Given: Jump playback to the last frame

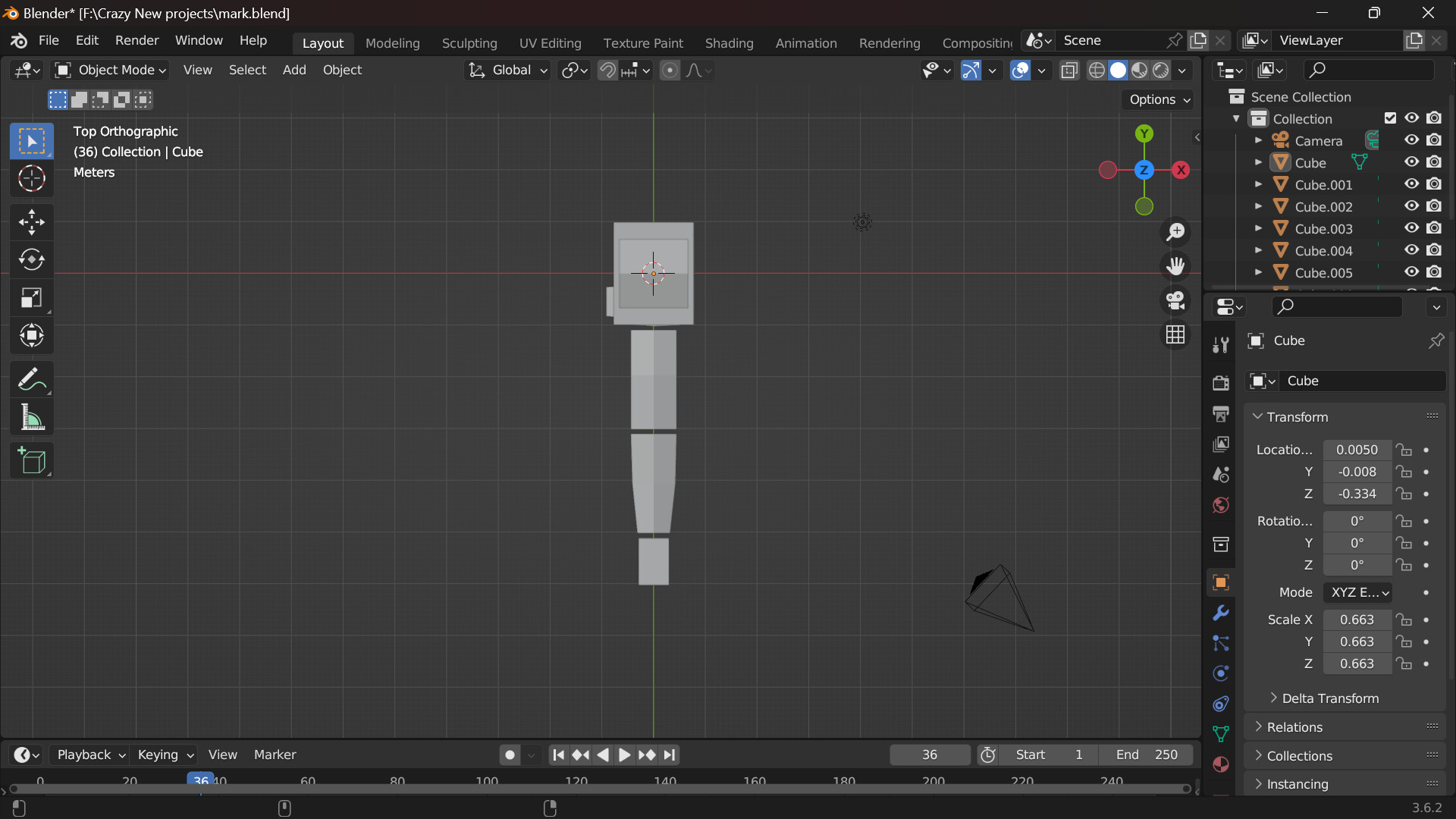Looking at the screenshot, I should coord(670,755).
